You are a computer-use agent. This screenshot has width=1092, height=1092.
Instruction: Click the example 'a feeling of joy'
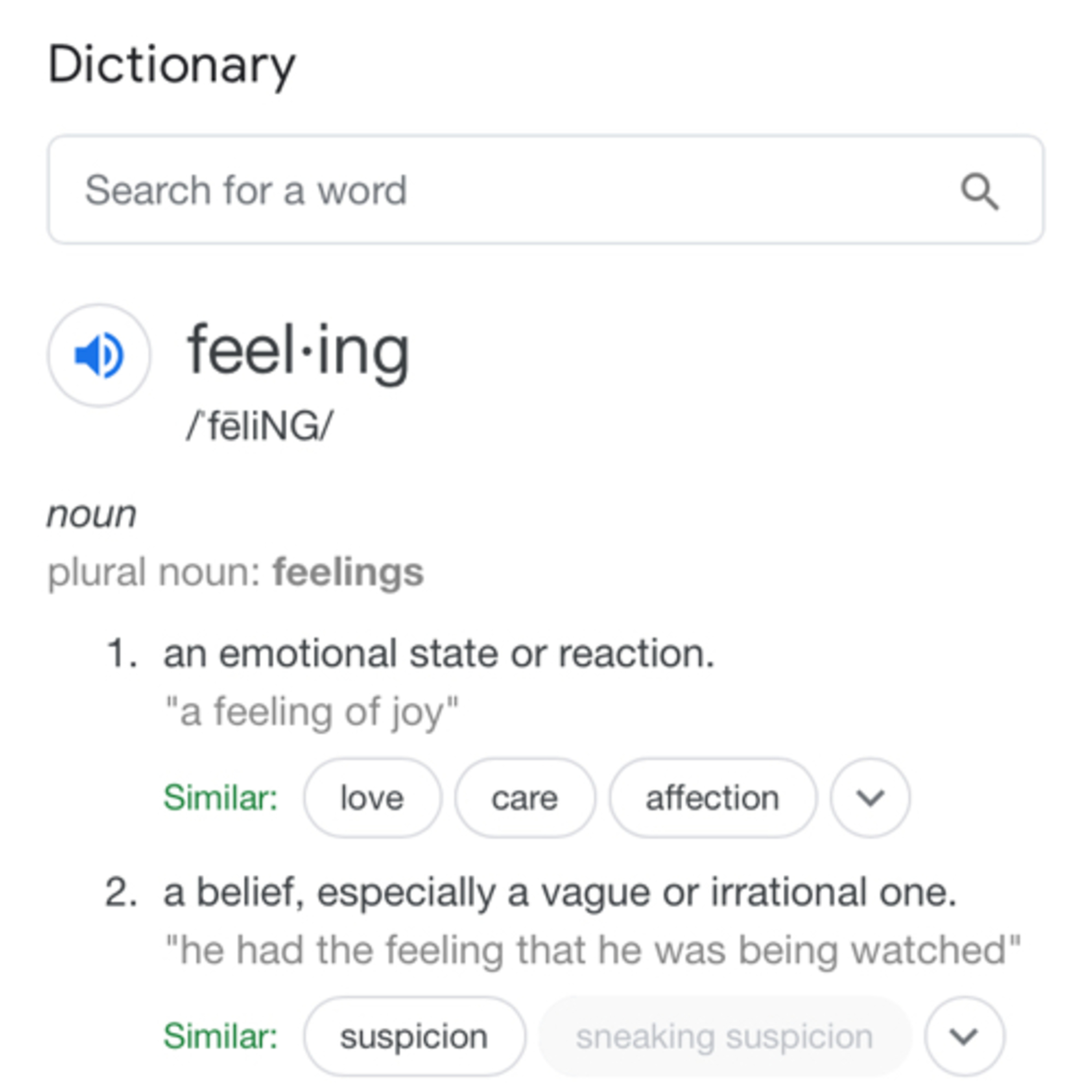[312, 712]
